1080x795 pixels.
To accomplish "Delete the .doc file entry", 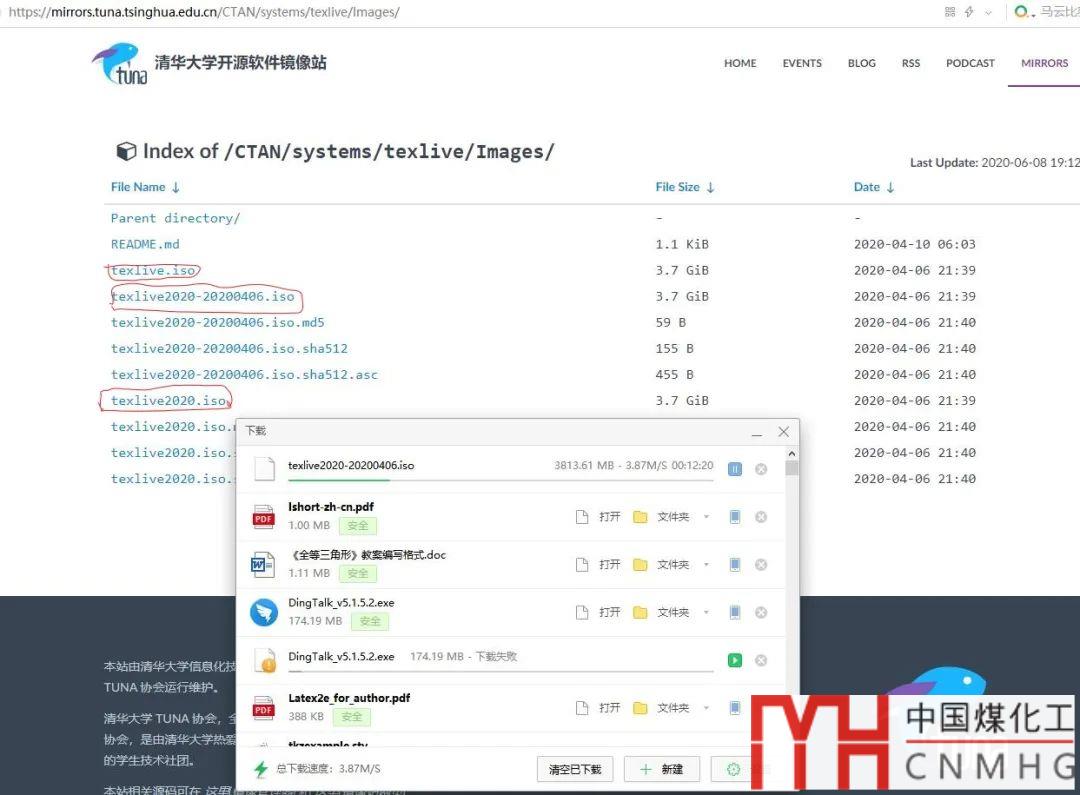I will 761,564.
